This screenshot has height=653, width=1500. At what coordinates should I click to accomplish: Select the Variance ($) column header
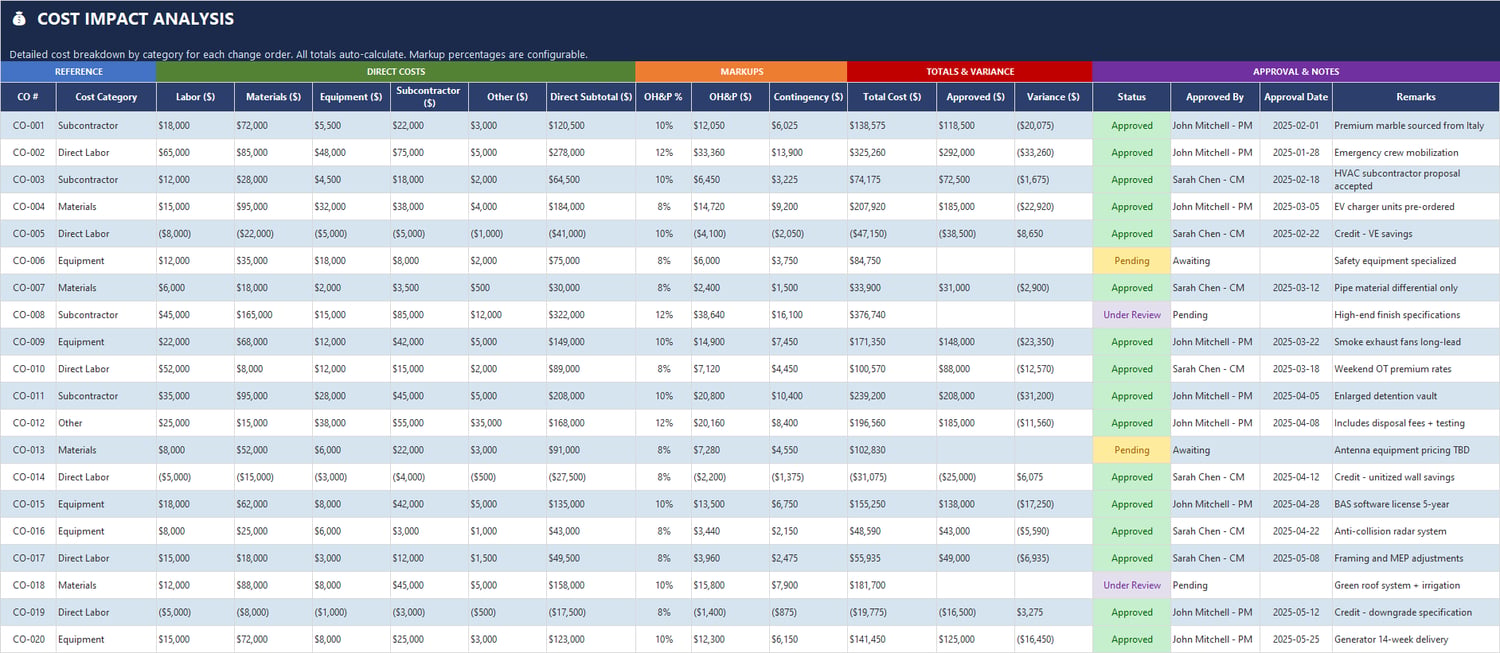click(x=1053, y=97)
